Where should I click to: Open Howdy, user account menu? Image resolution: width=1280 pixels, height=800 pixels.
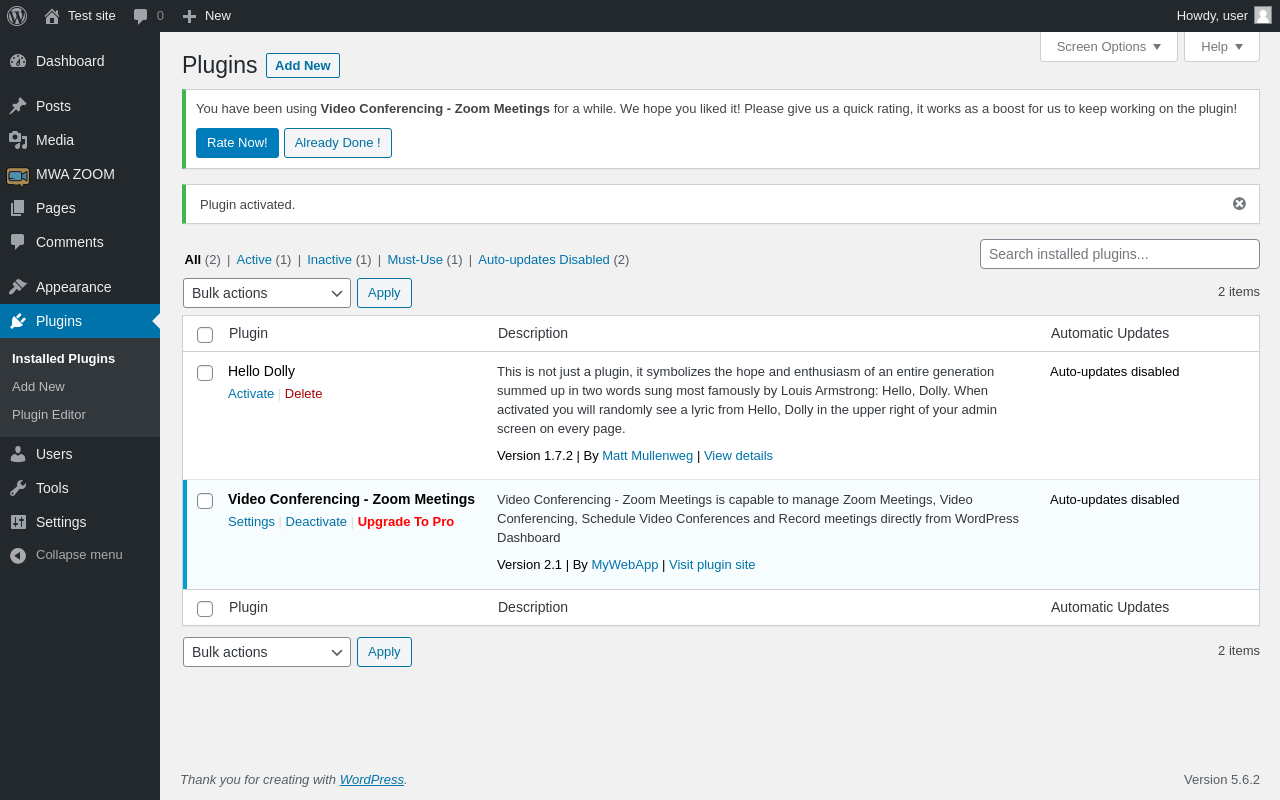tap(1224, 16)
